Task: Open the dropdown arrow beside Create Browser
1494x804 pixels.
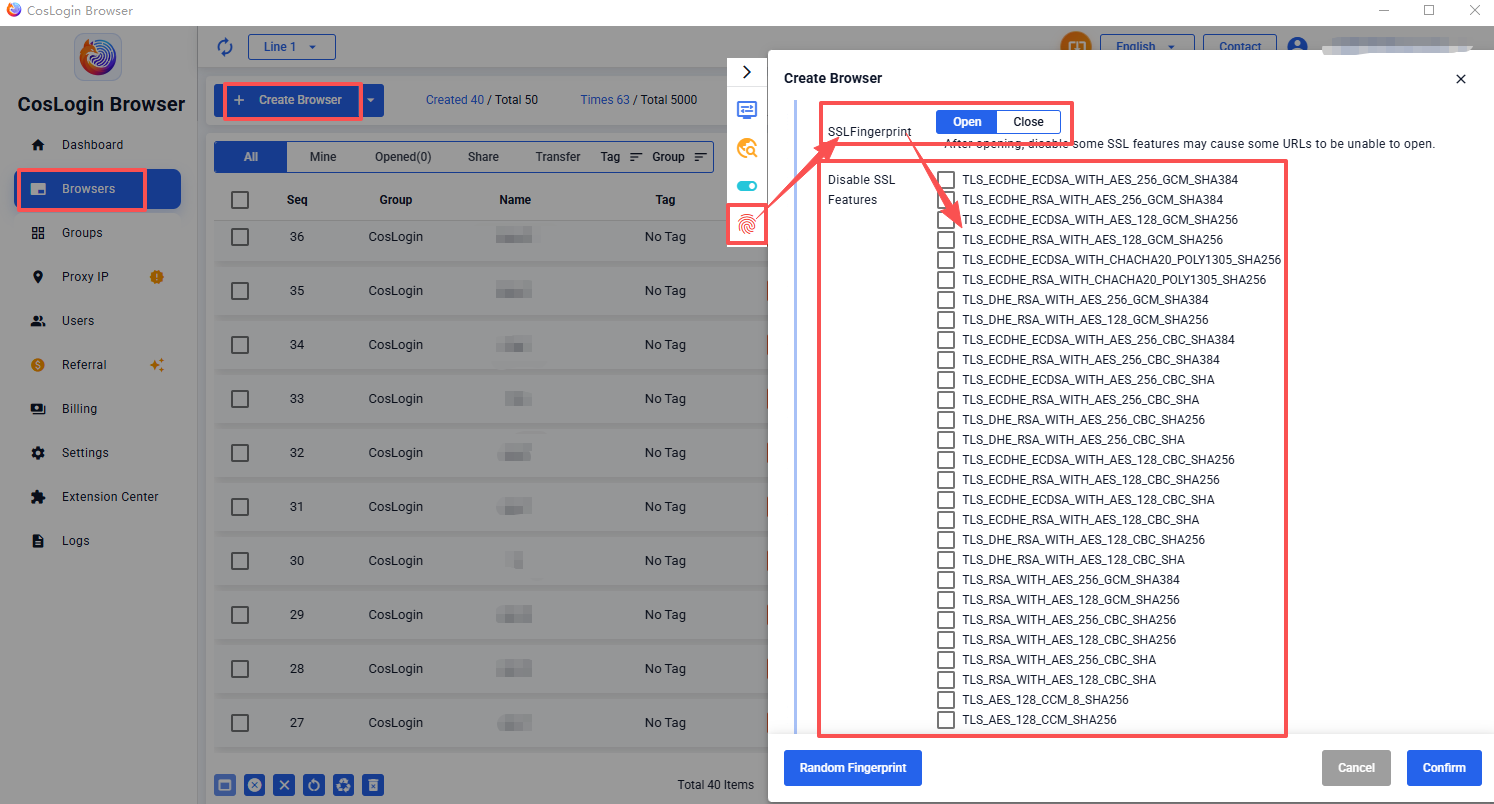Action: [372, 100]
